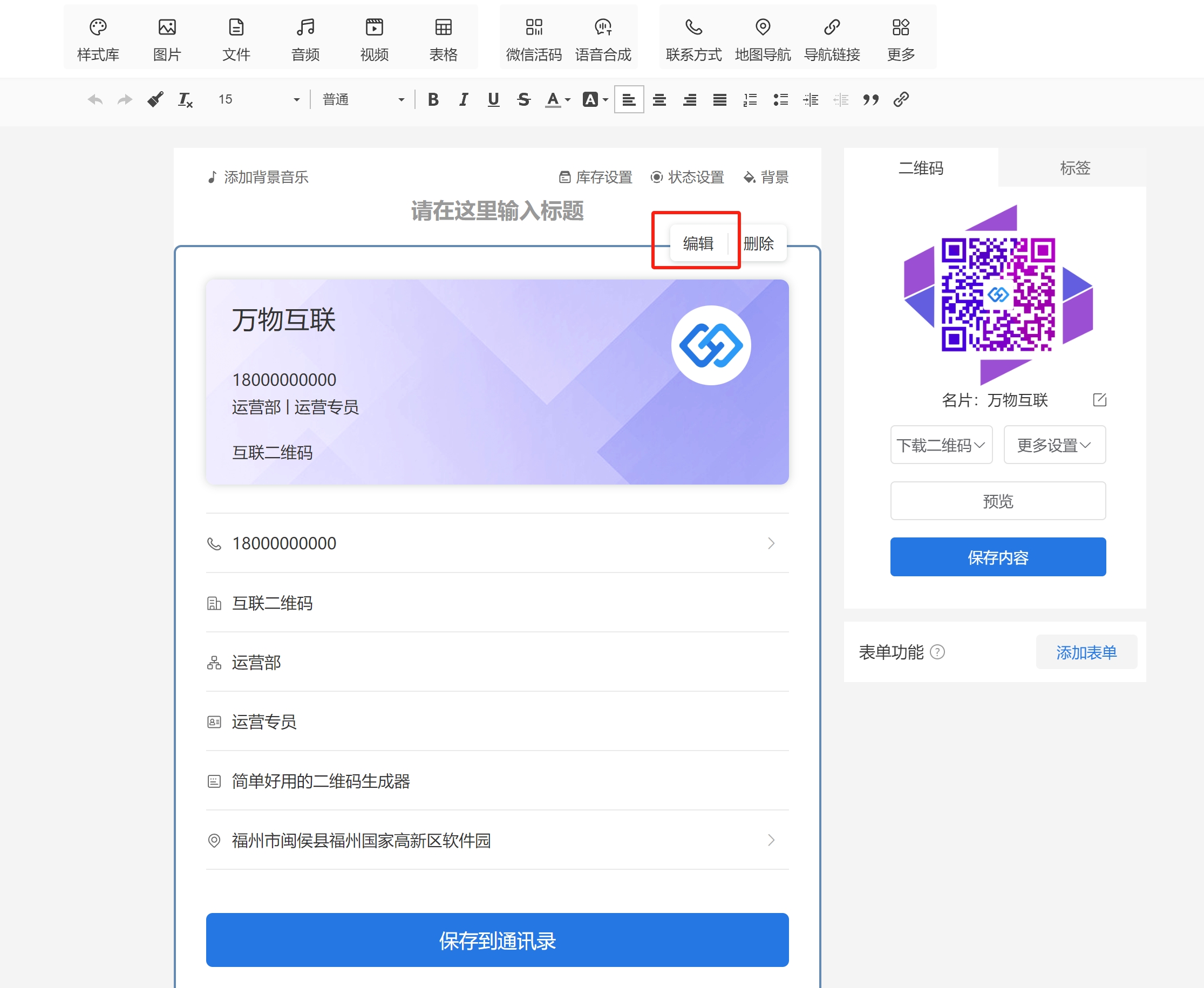The height and width of the screenshot is (988, 1204).
Task: Increase indent
Action: 810,100
